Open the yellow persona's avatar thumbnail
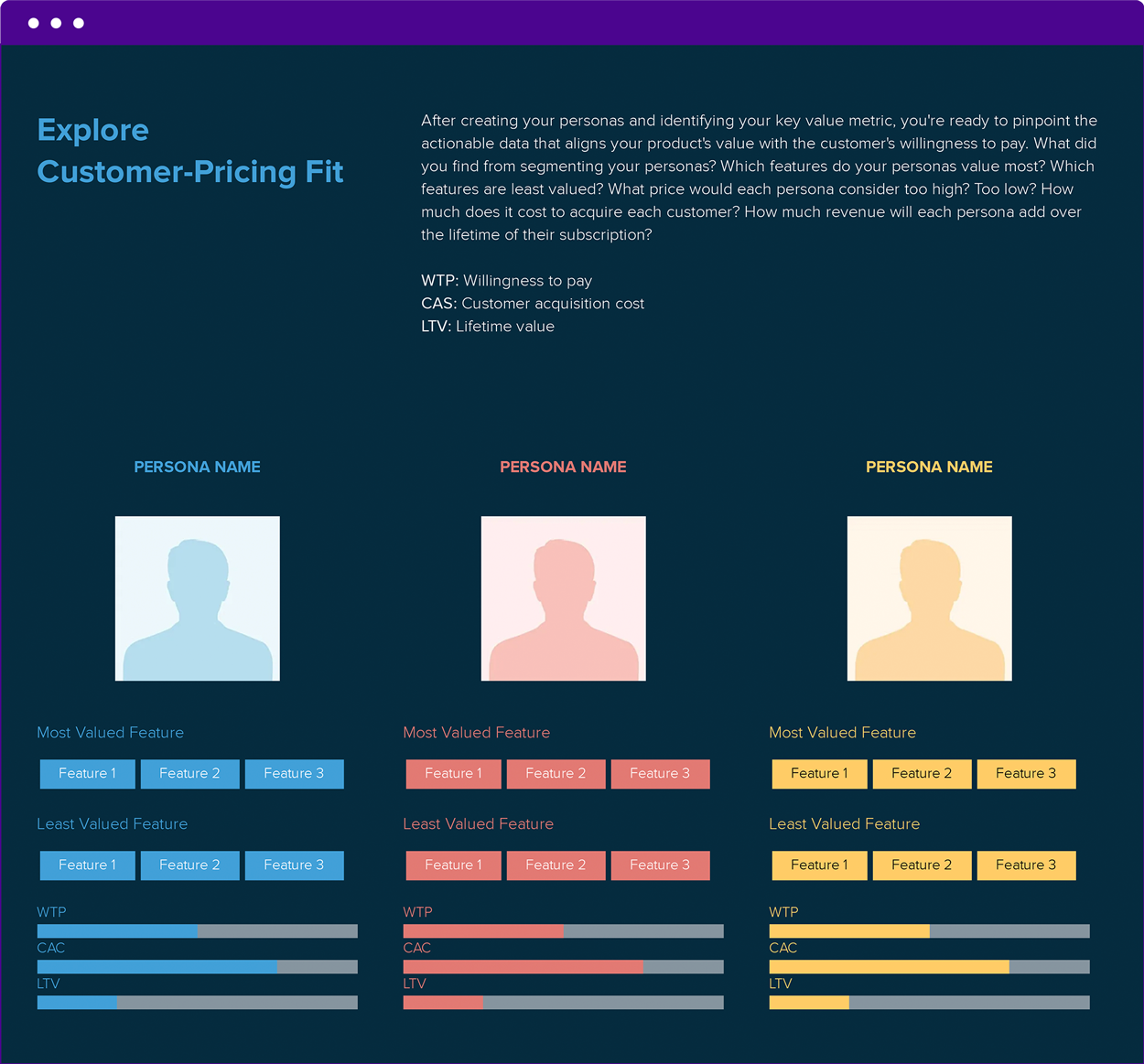This screenshot has width=1144, height=1064. [x=929, y=598]
